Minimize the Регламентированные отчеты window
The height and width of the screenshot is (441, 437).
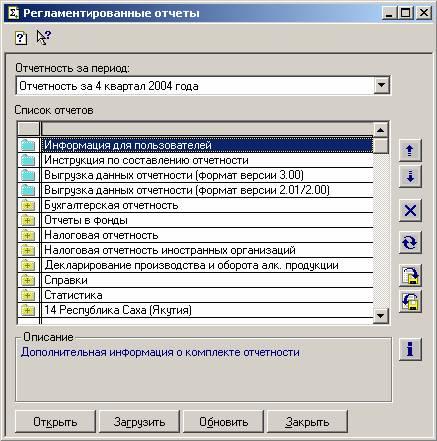point(389,13)
